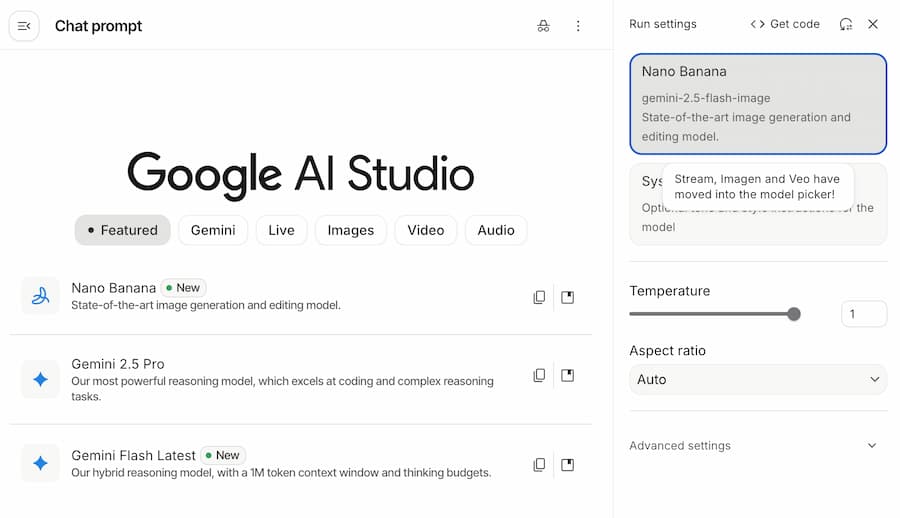Select the Video model category
This screenshot has width=900, height=518.
point(425,230)
